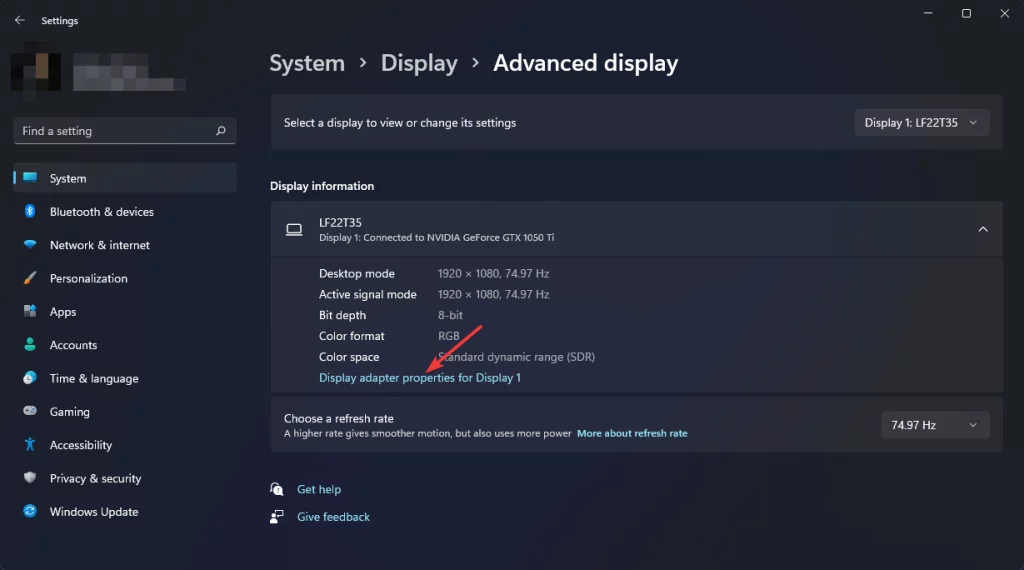Click the Give feedback link
The image size is (1024, 570).
point(333,516)
